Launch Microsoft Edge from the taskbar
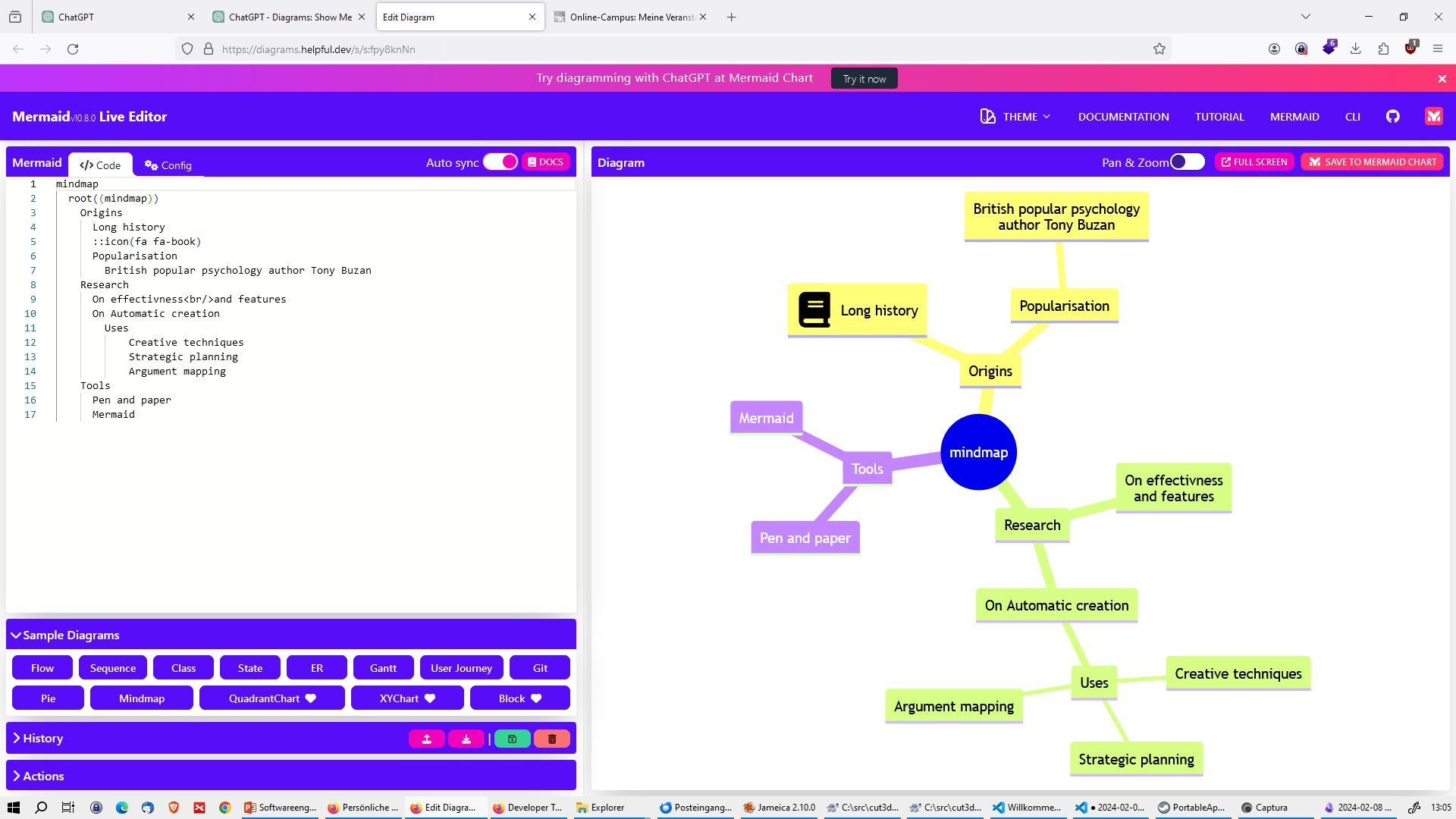Screen dimensions: 1456x819 click(x=122, y=808)
